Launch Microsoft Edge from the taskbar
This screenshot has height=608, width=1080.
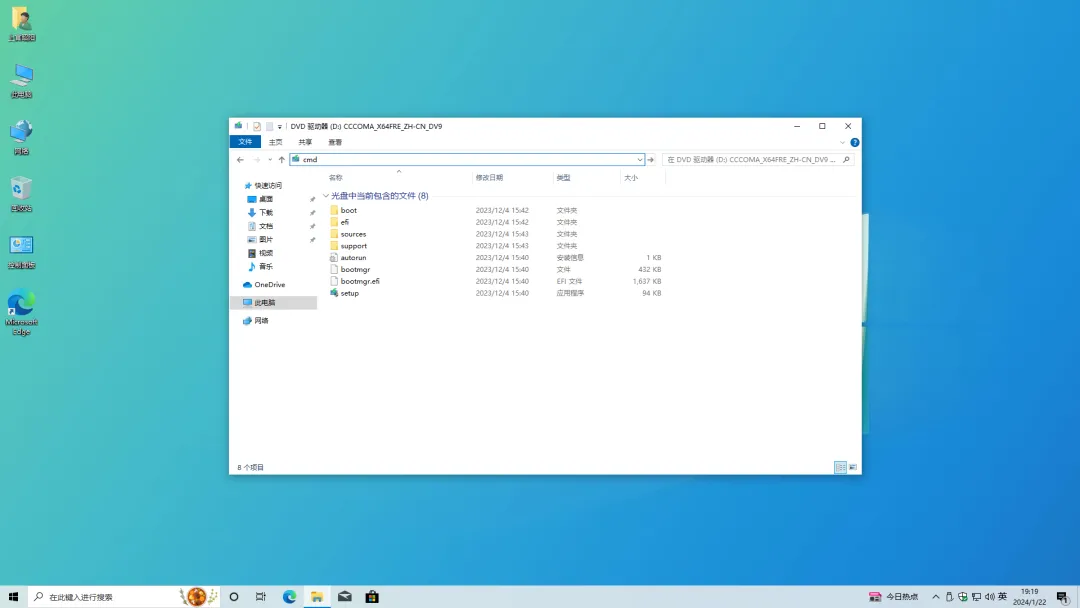coord(289,596)
